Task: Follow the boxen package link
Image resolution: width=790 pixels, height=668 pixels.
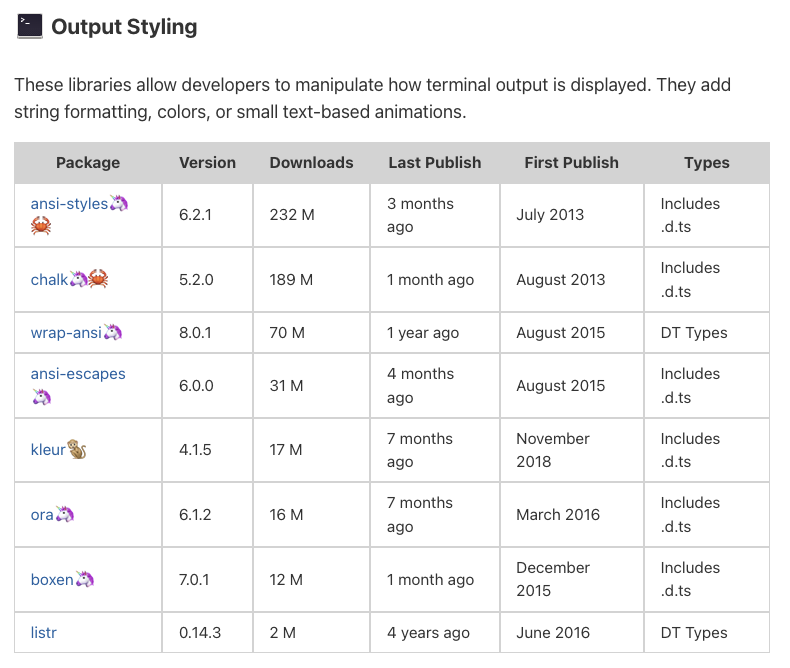Action: coord(52,579)
